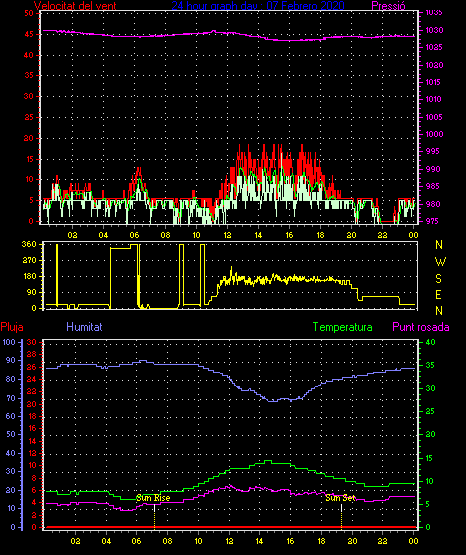Click the '985' pressure axis value
The height and width of the screenshot is (555, 466).
432,186
